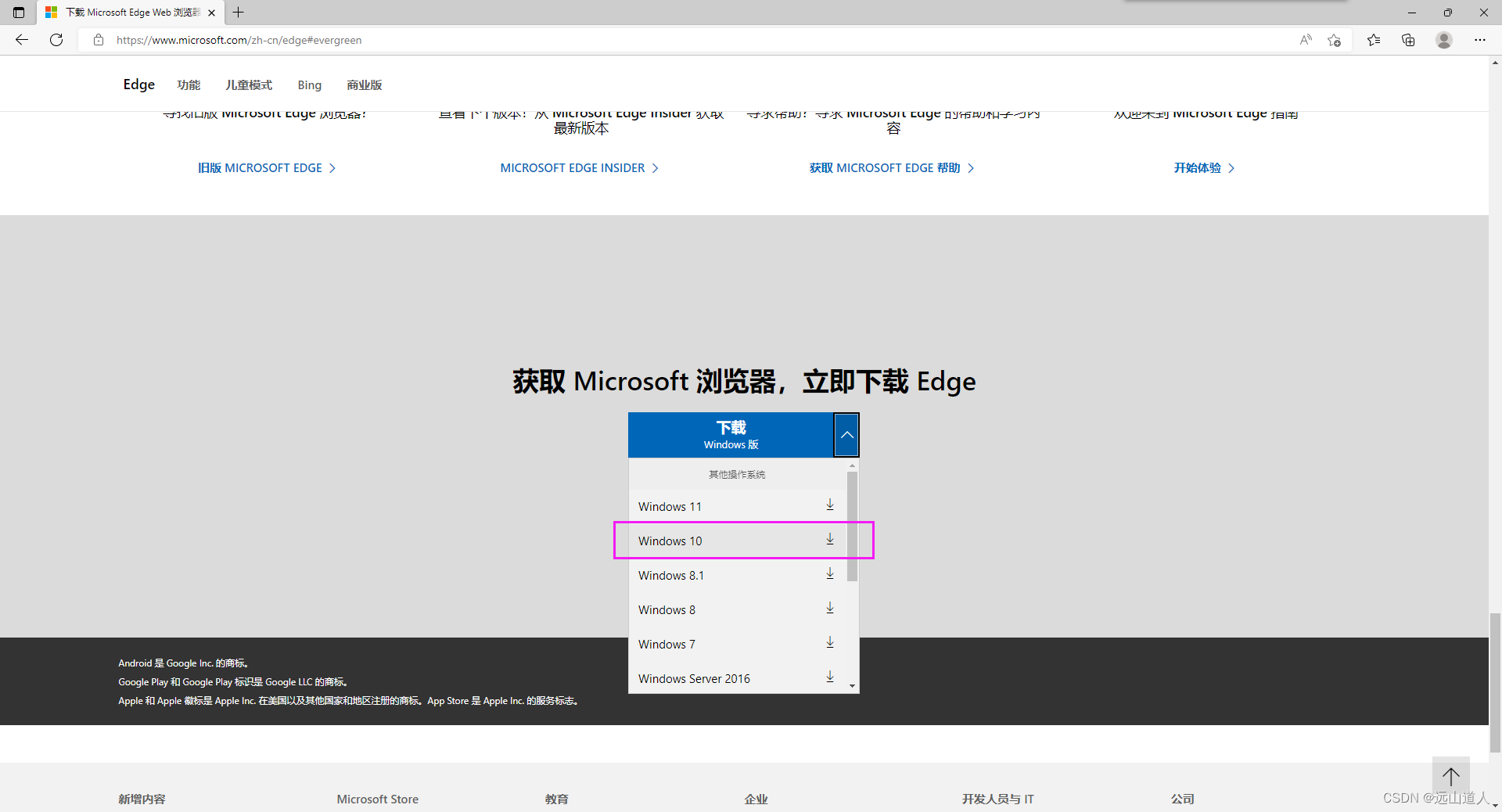The width and height of the screenshot is (1502, 812).
Task: Follow the 旧版 MICROSOFT EDGE link
Action: 267,168
